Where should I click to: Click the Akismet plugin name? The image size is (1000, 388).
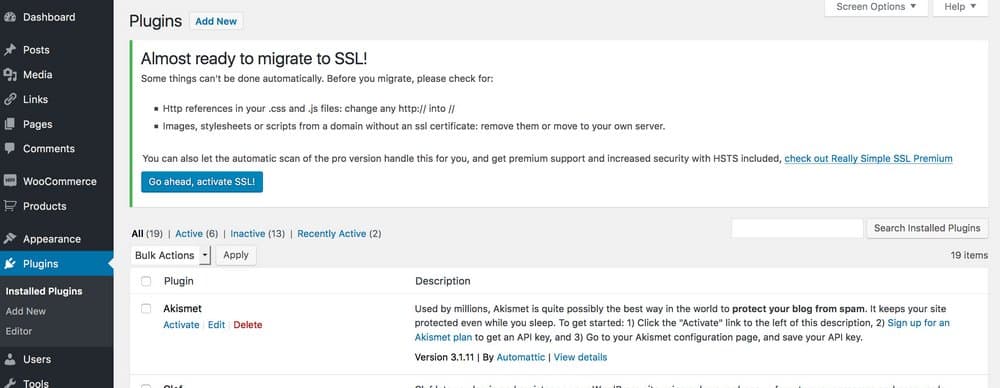tap(182, 308)
